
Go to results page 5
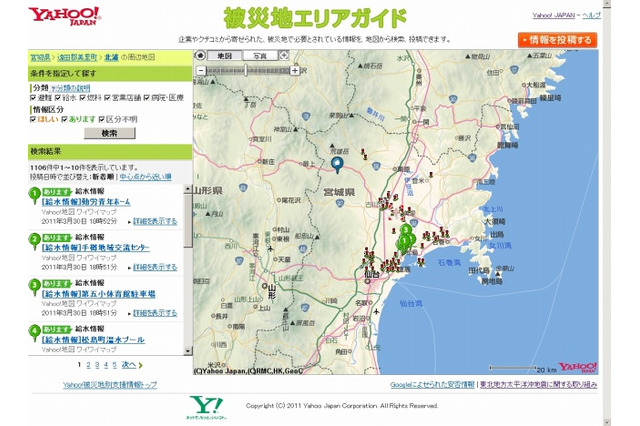point(115,365)
